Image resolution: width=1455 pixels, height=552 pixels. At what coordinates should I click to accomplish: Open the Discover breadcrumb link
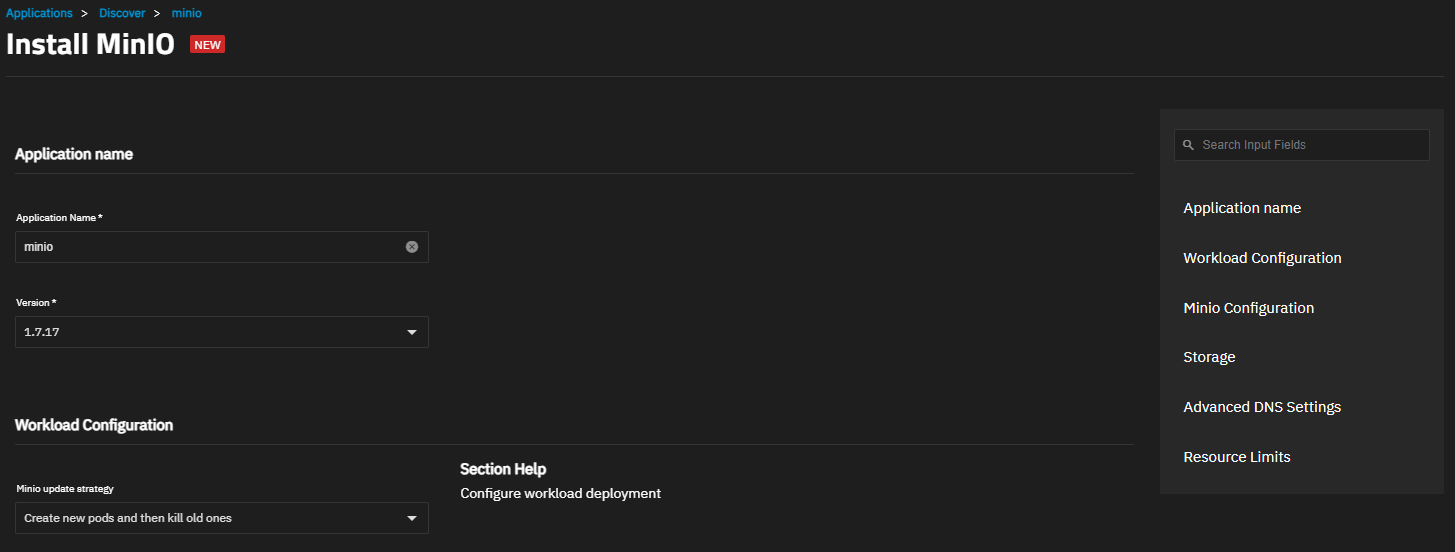(122, 13)
